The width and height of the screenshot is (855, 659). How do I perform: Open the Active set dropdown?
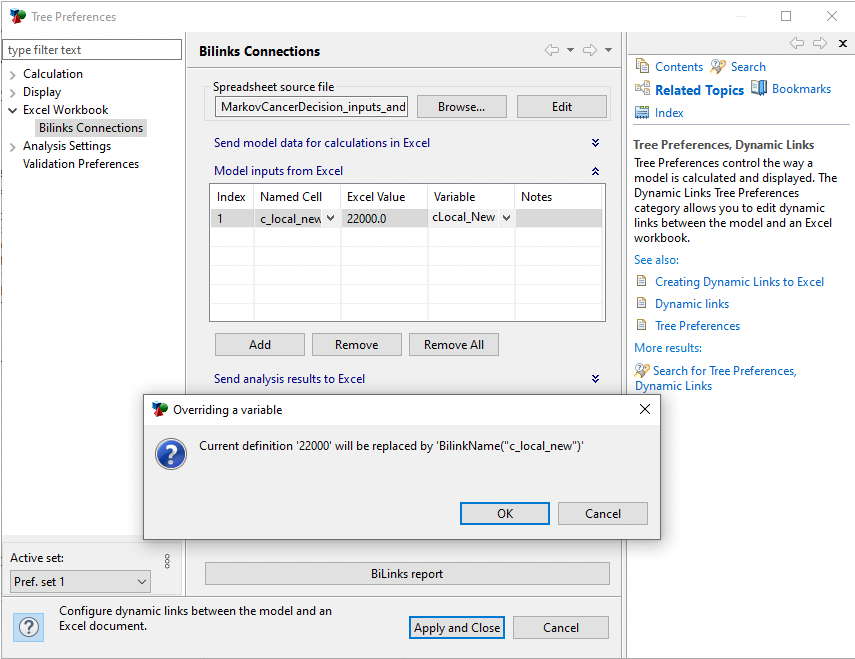tap(80, 581)
